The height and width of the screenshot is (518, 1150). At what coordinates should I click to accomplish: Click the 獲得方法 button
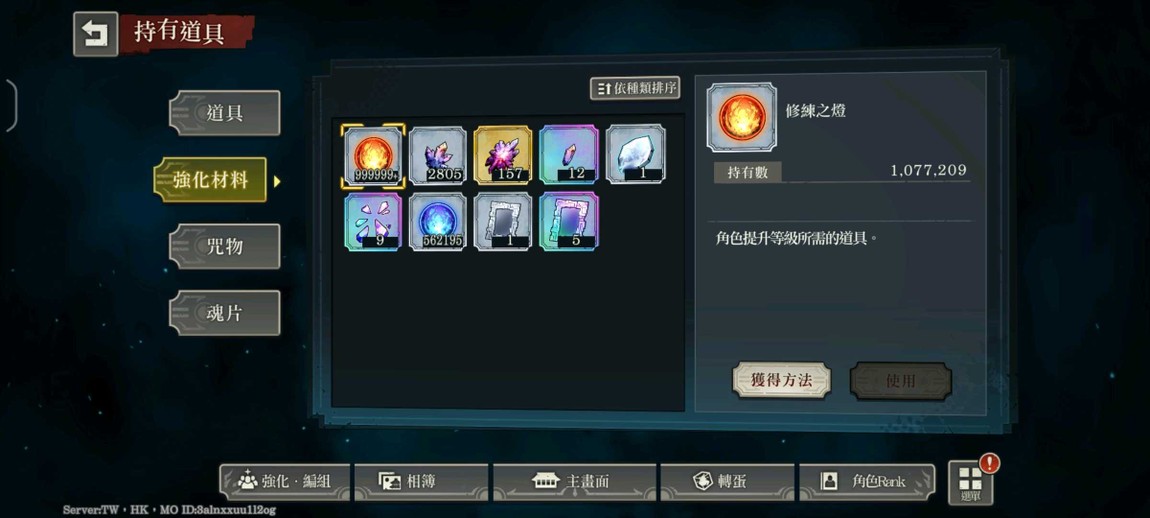782,380
